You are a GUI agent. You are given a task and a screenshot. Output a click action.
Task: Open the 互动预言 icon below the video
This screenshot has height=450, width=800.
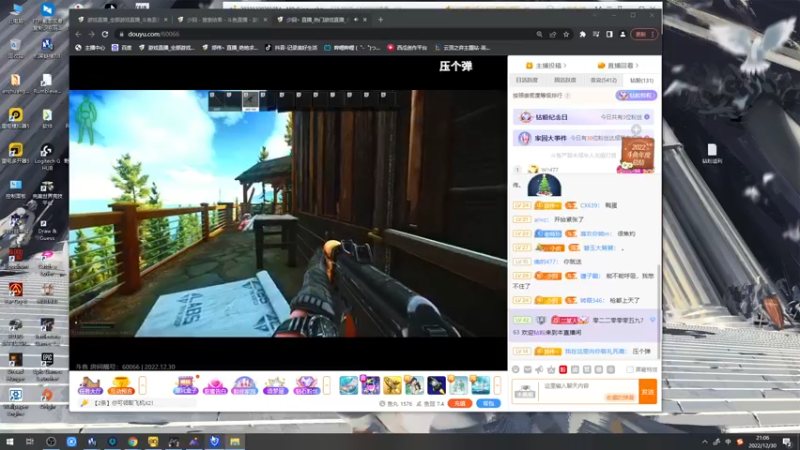tap(121, 385)
